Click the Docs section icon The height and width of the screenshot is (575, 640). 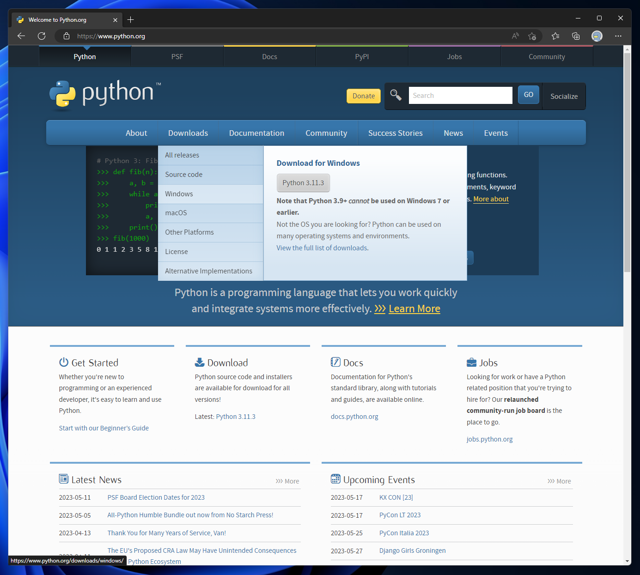tap(336, 362)
